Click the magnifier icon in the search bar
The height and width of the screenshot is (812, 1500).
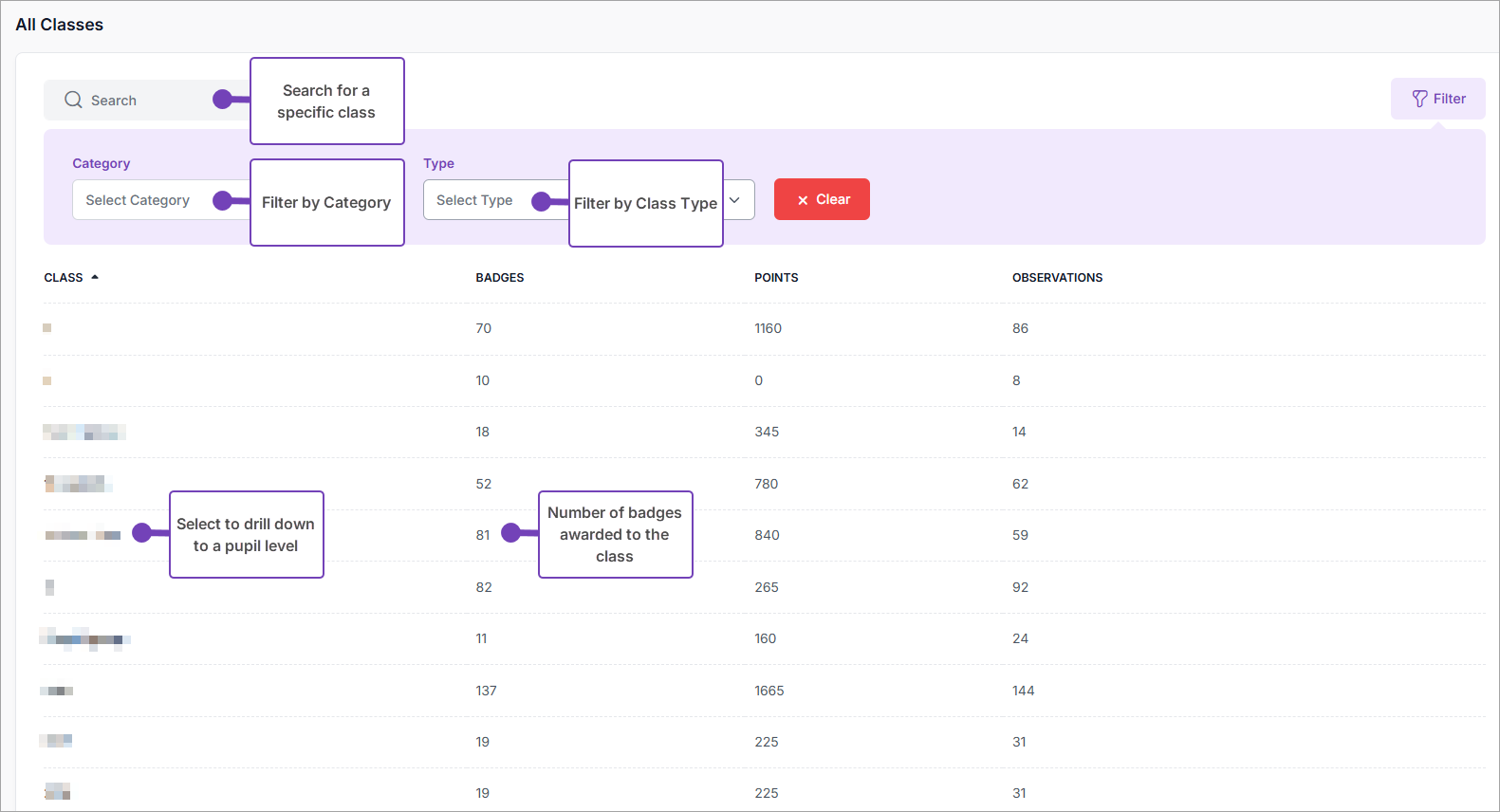73,100
